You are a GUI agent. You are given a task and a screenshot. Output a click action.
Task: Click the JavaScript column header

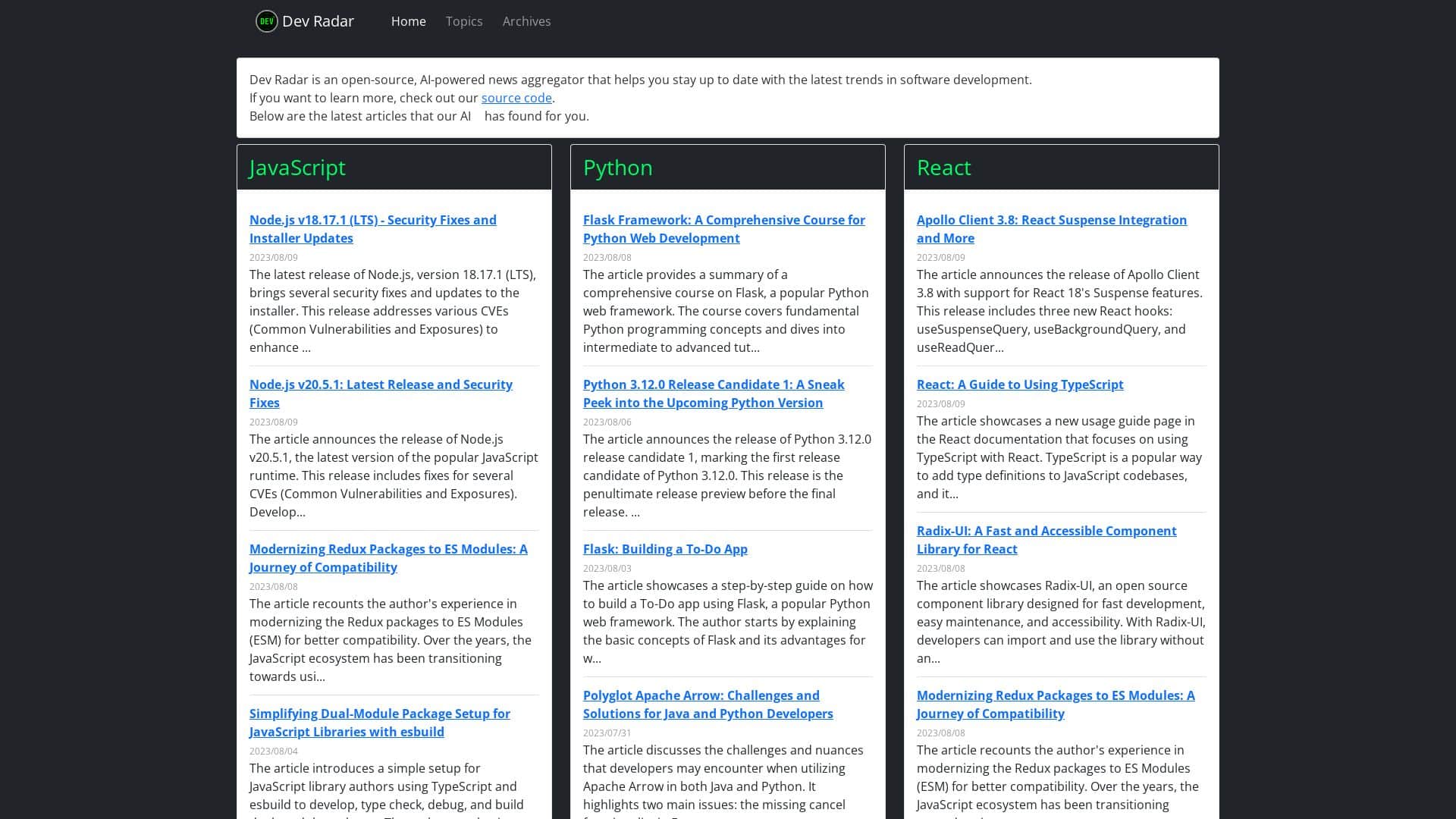(x=297, y=168)
